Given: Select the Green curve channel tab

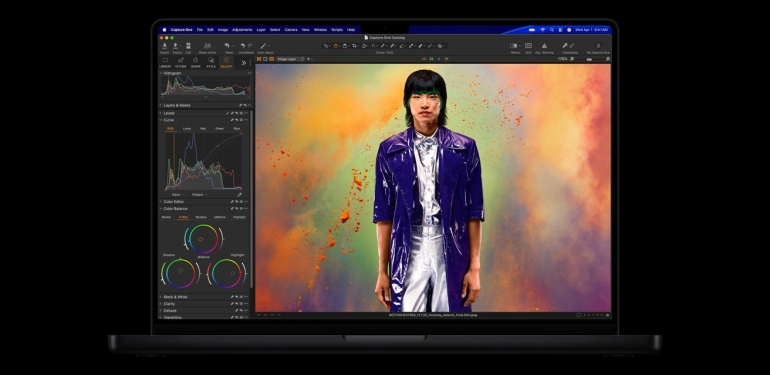Looking at the screenshot, I should [220, 129].
